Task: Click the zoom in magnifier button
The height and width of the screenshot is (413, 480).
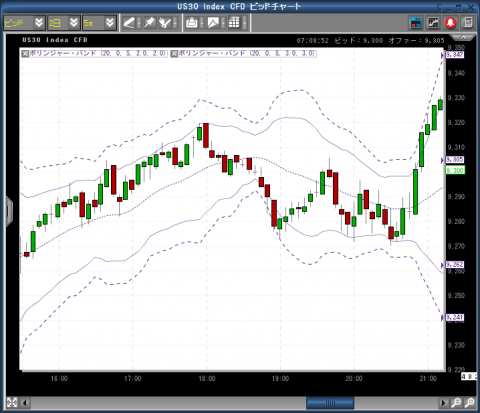Action: 456,403
